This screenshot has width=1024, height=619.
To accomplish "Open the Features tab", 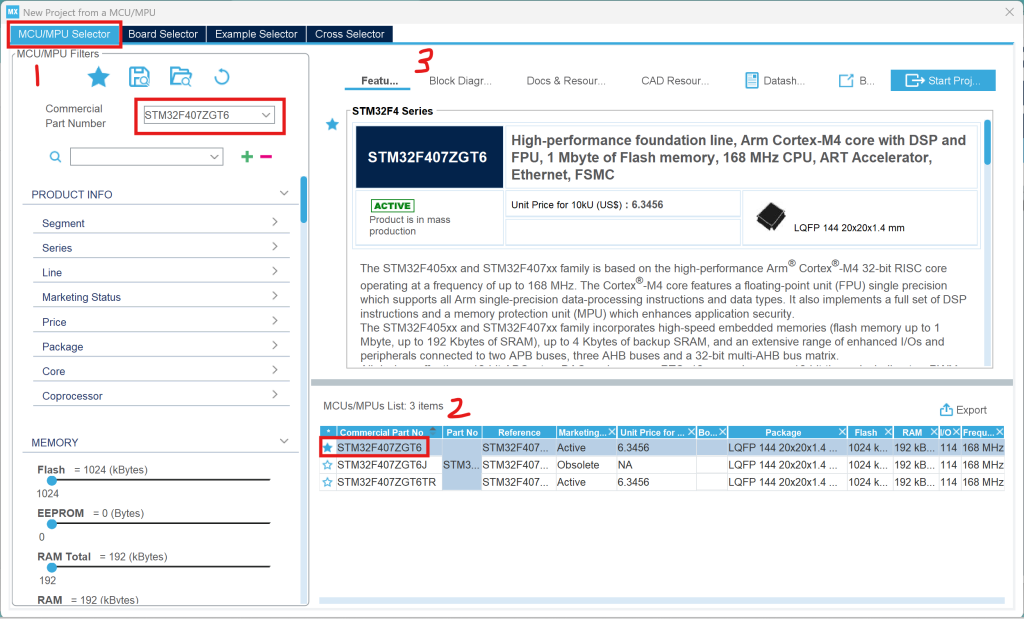I will [379, 81].
